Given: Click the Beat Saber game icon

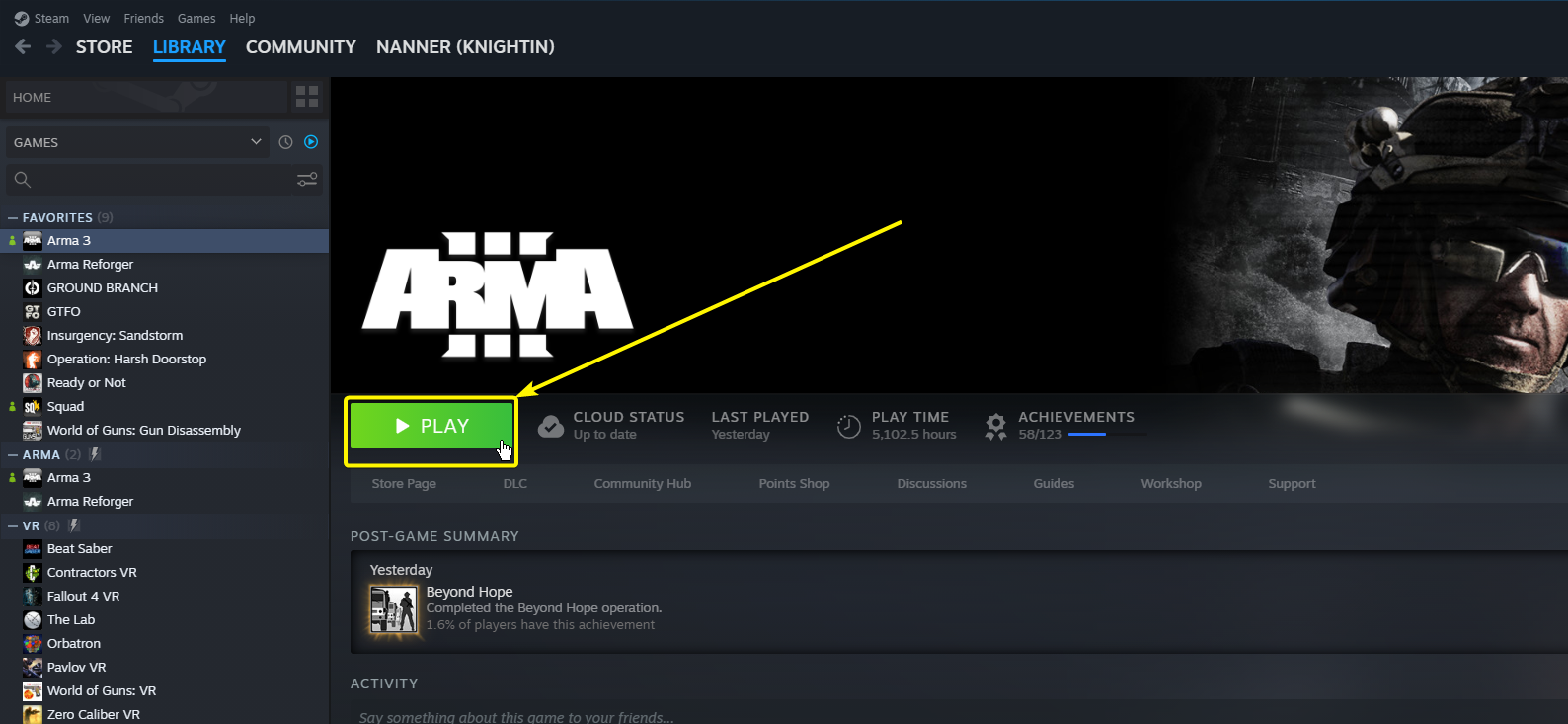Looking at the screenshot, I should [x=33, y=549].
